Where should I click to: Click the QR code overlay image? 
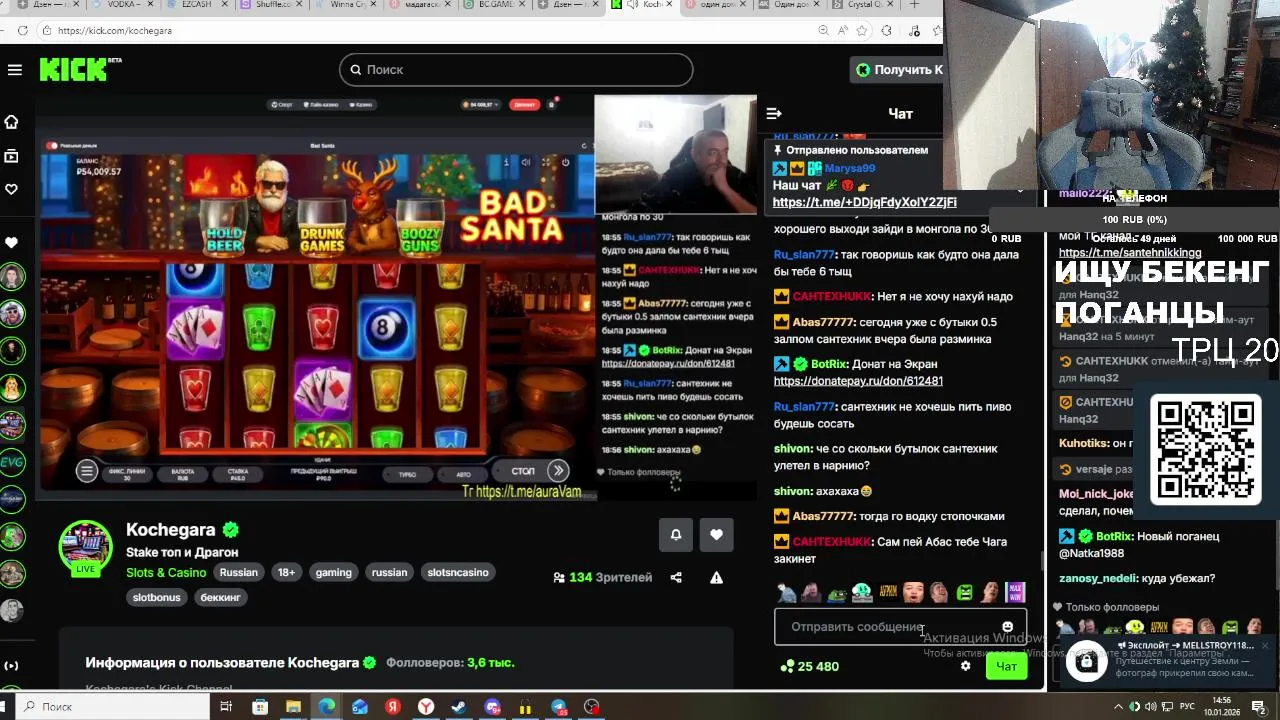(x=1206, y=449)
